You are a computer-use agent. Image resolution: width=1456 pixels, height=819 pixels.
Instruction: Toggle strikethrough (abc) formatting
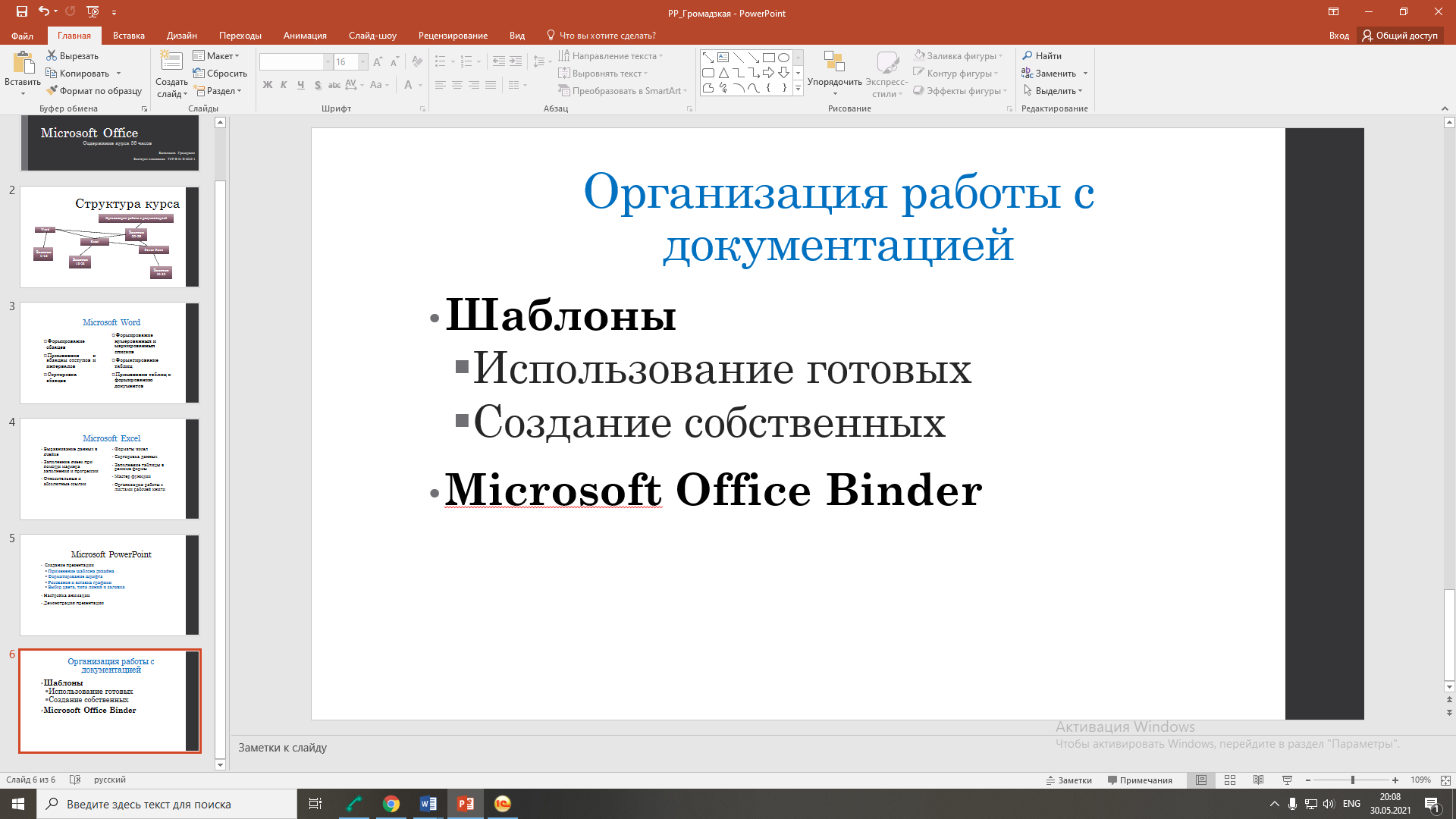tap(334, 85)
